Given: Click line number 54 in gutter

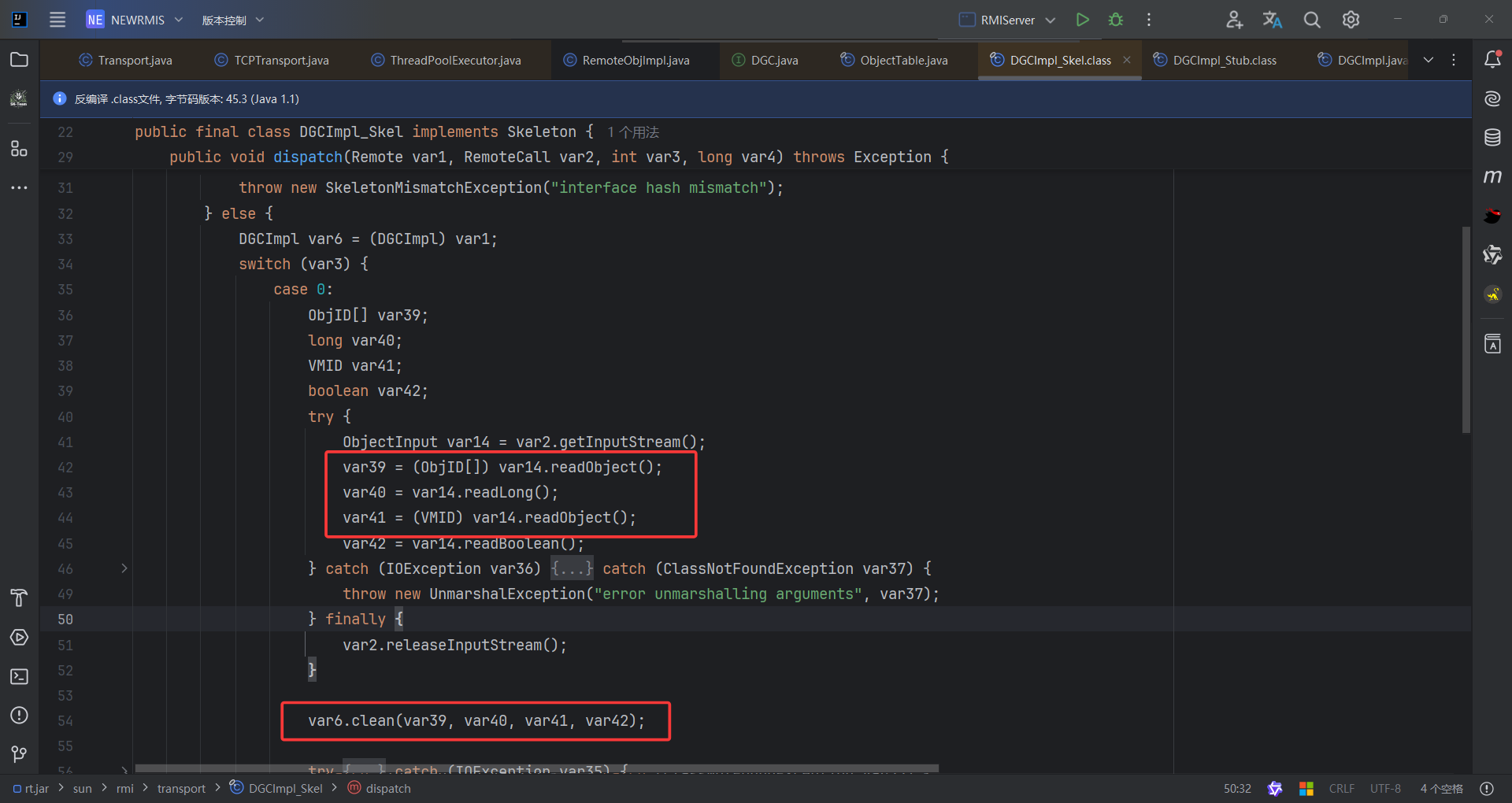Looking at the screenshot, I should point(65,721).
